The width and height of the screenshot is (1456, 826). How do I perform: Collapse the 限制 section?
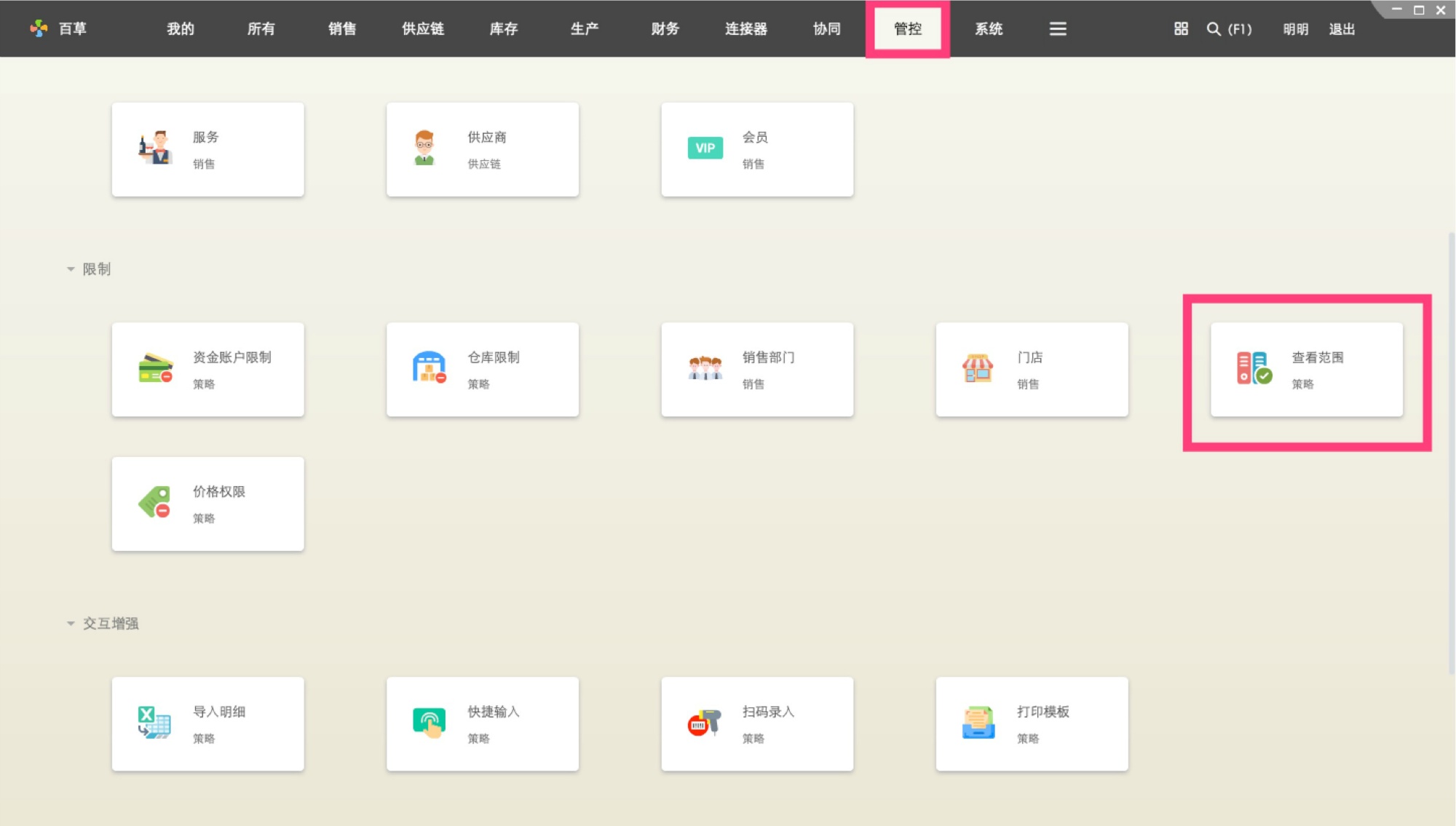tap(71, 269)
